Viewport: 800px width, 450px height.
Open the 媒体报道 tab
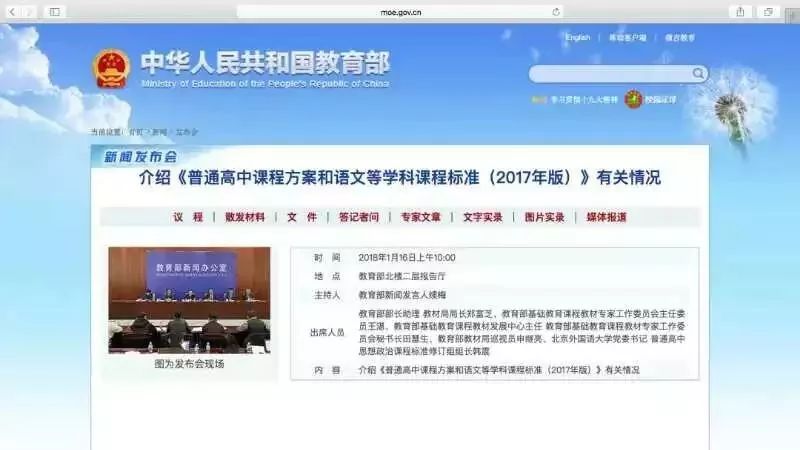606,217
